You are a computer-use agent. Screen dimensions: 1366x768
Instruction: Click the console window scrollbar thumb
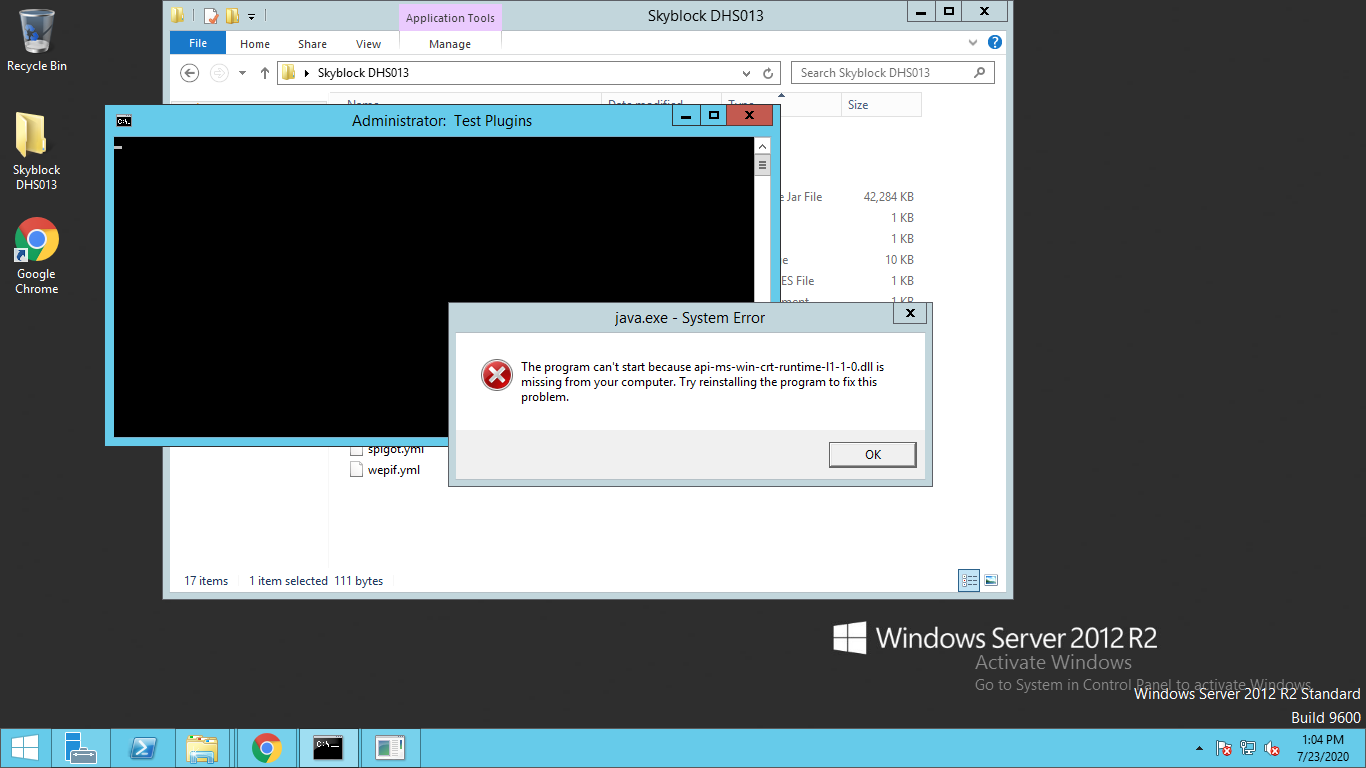tap(762, 165)
